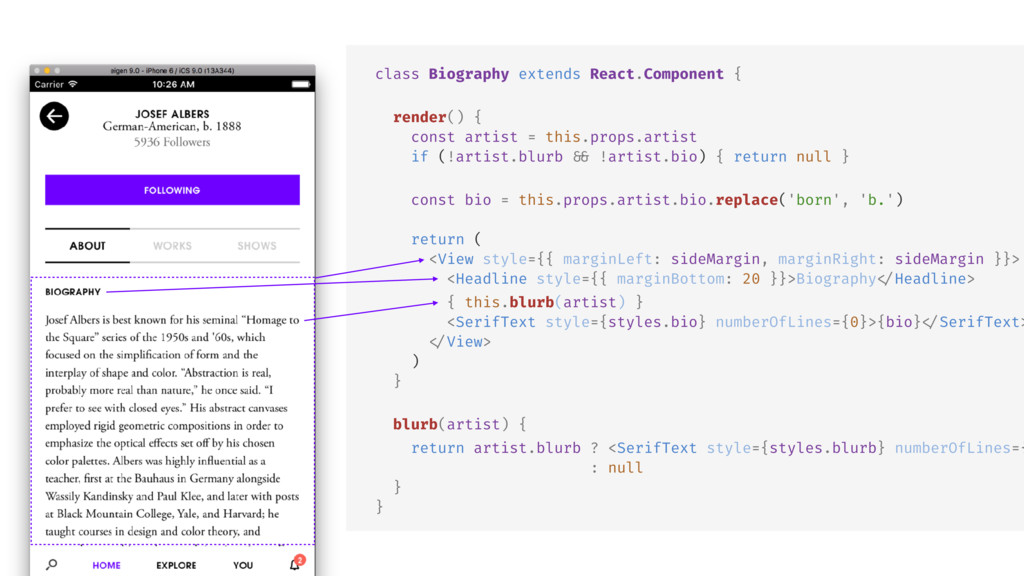Click 'class Biography extends React.Component' line
1024x576 pixels.
pyautogui.click(x=558, y=74)
